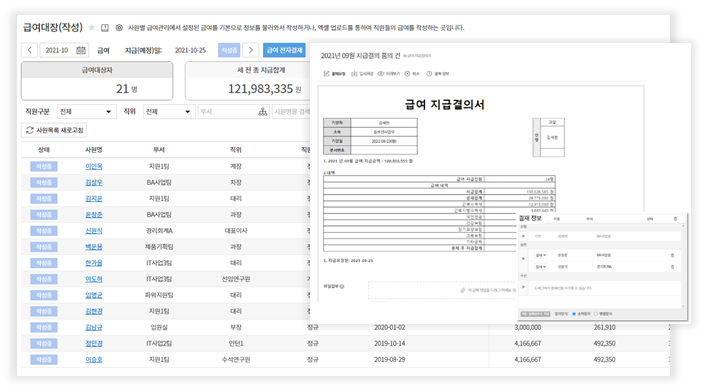The image size is (706, 391).
Task: Click the trash icon in the 결재 정보 header
Action: pyautogui.click(x=675, y=219)
